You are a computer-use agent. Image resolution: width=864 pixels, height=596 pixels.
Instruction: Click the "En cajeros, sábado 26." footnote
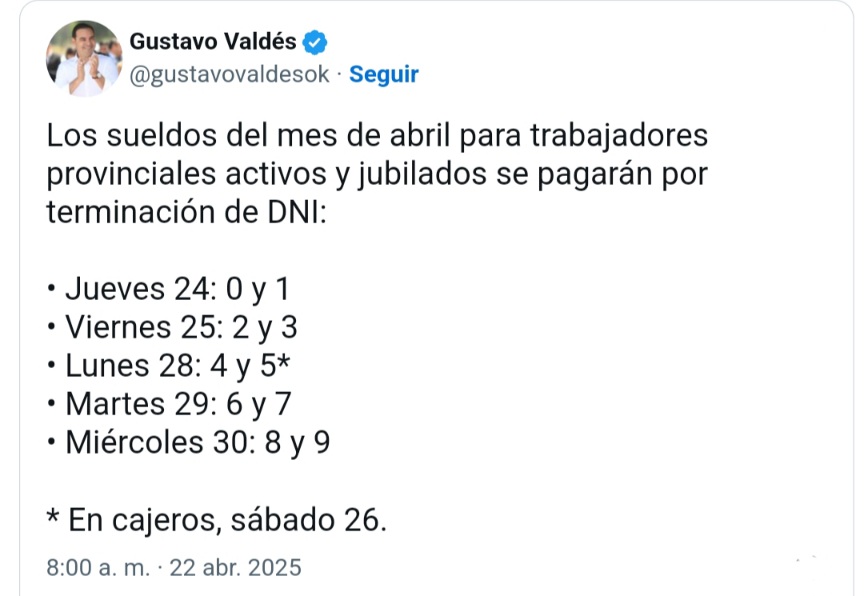point(216,520)
